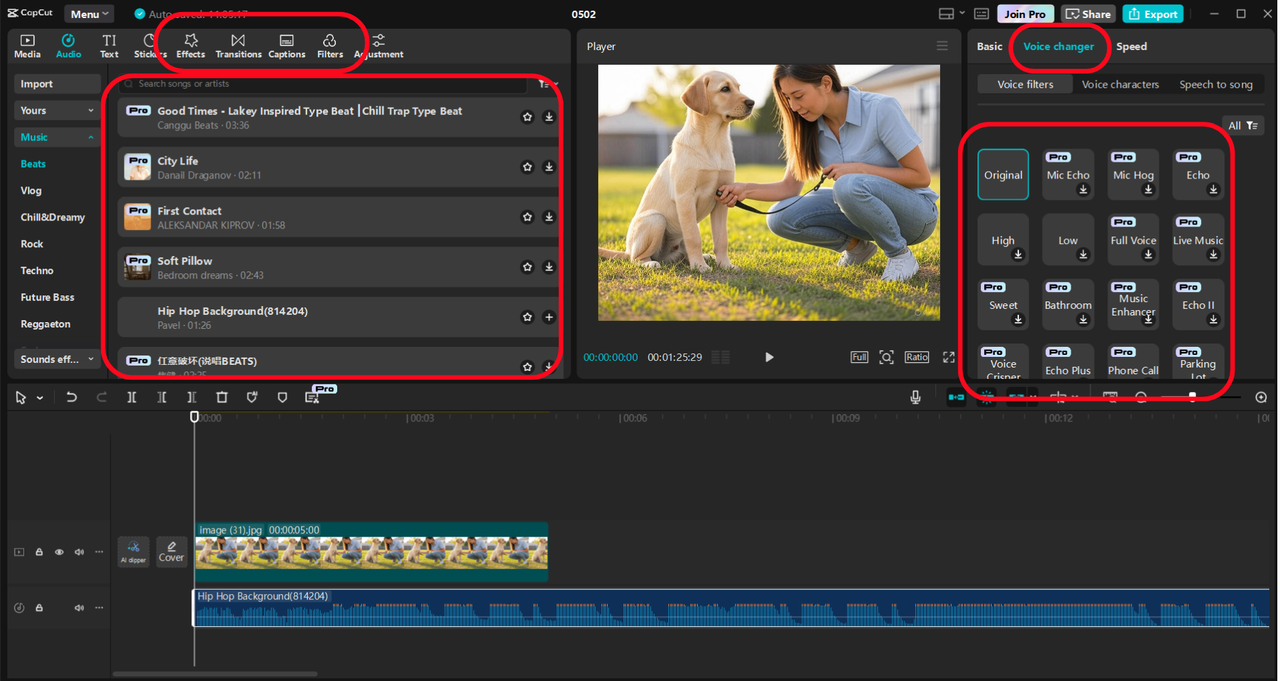Favorite the City Life track
1280x681 pixels.
tap(527, 167)
